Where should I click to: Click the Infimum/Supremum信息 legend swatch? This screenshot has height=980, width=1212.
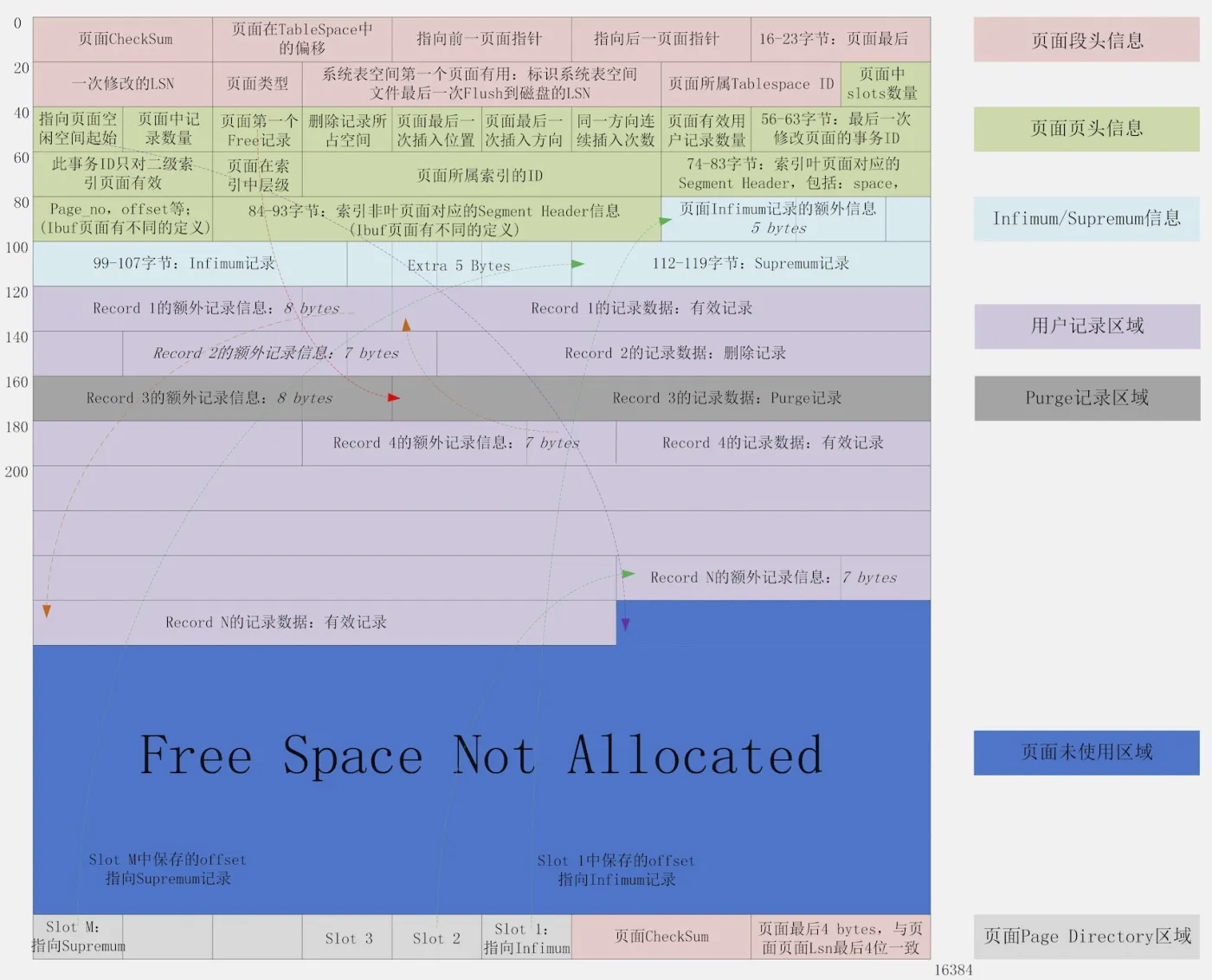(x=1086, y=219)
